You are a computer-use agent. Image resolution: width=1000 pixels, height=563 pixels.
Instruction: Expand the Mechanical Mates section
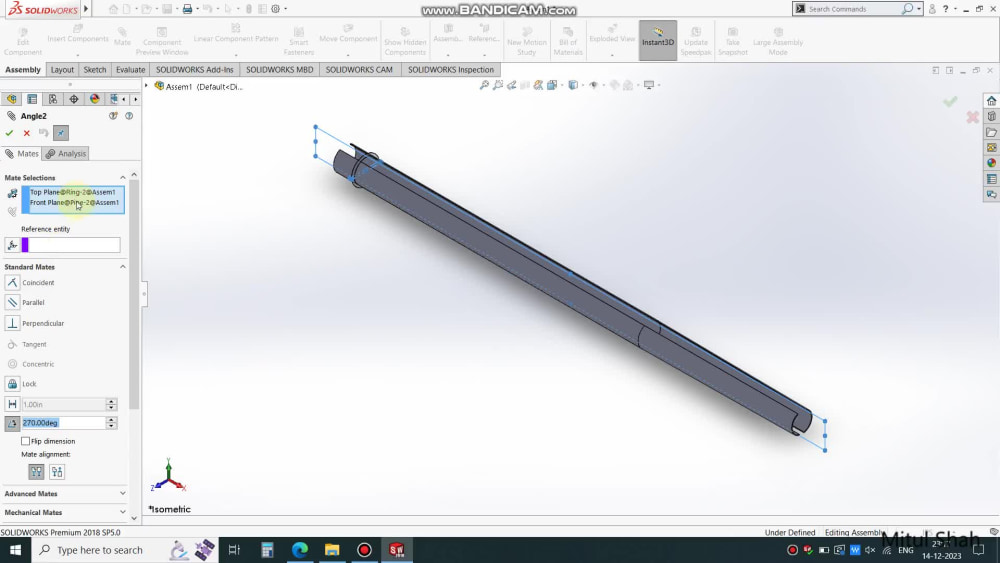point(122,512)
